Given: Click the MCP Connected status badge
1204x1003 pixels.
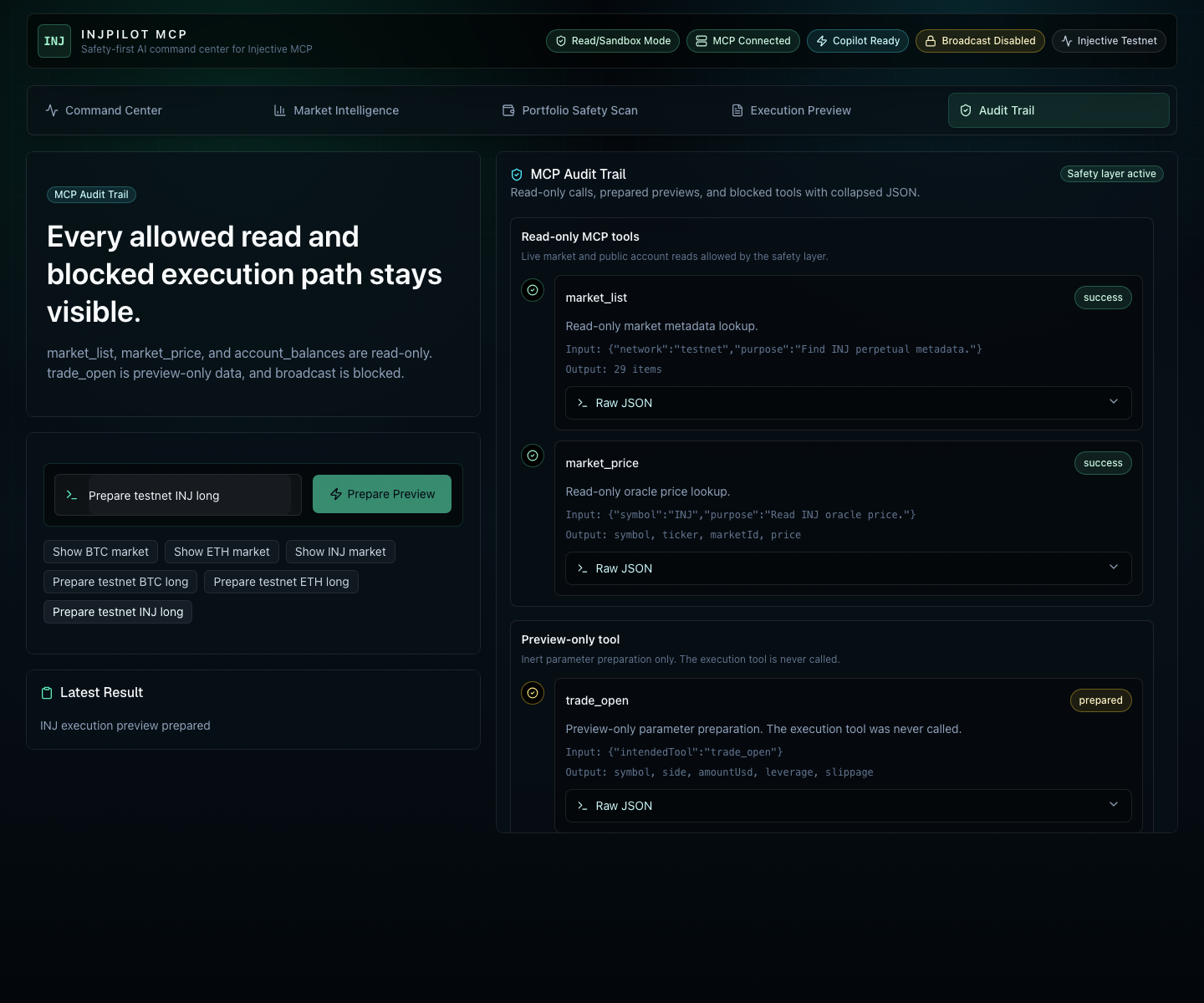Looking at the screenshot, I should click(743, 41).
